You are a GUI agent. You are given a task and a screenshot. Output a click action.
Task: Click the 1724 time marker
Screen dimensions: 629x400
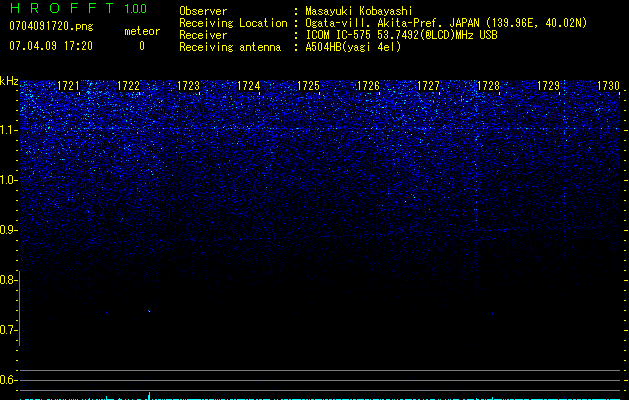click(249, 86)
